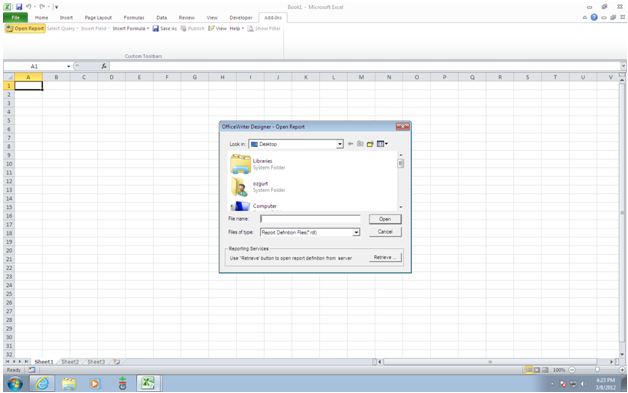Click Save As in the custom toolbar
The height and width of the screenshot is (393, 628).
[x=165, y=28]
